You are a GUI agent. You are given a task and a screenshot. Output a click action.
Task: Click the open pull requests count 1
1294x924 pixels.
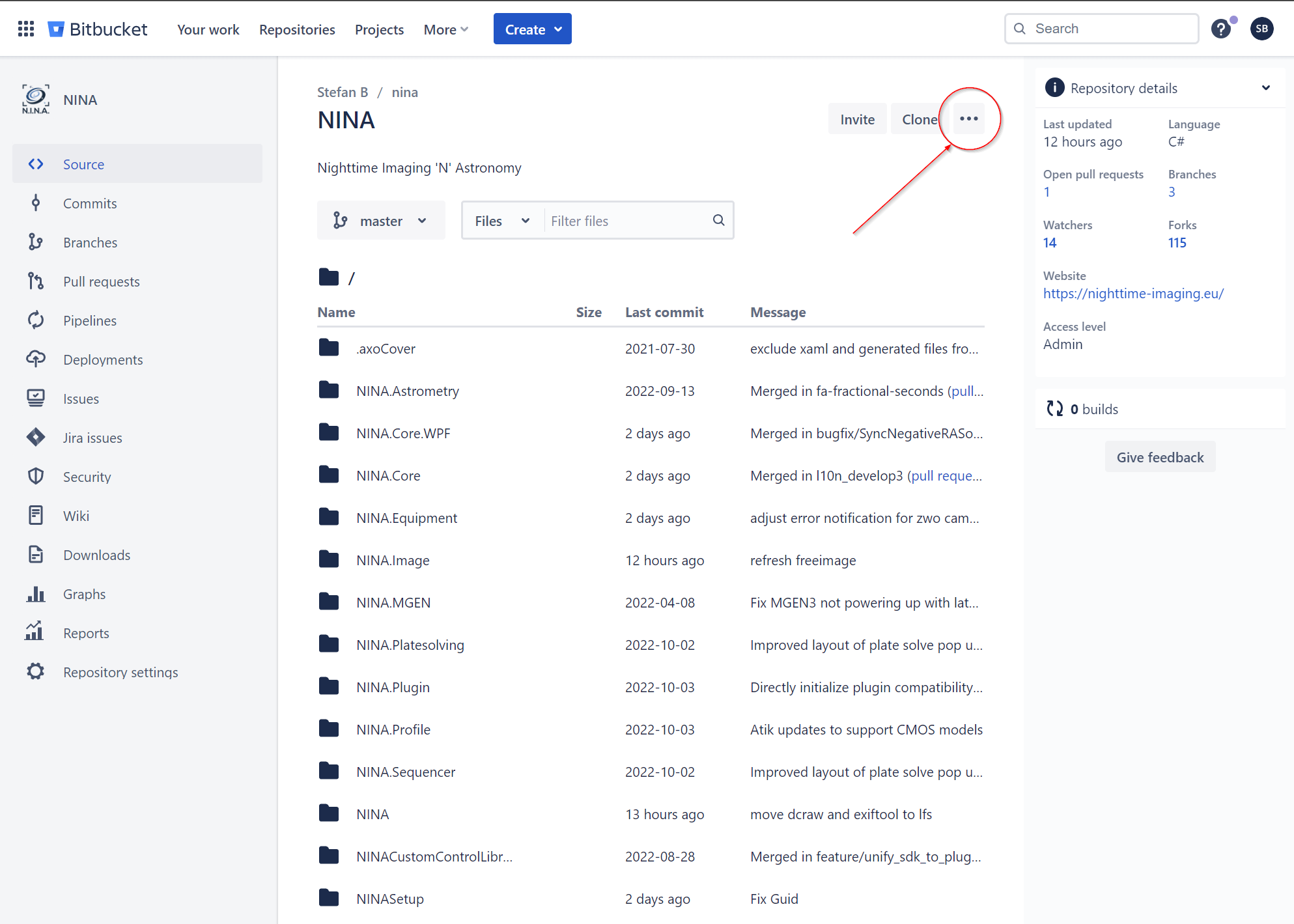pos(1047,191)
